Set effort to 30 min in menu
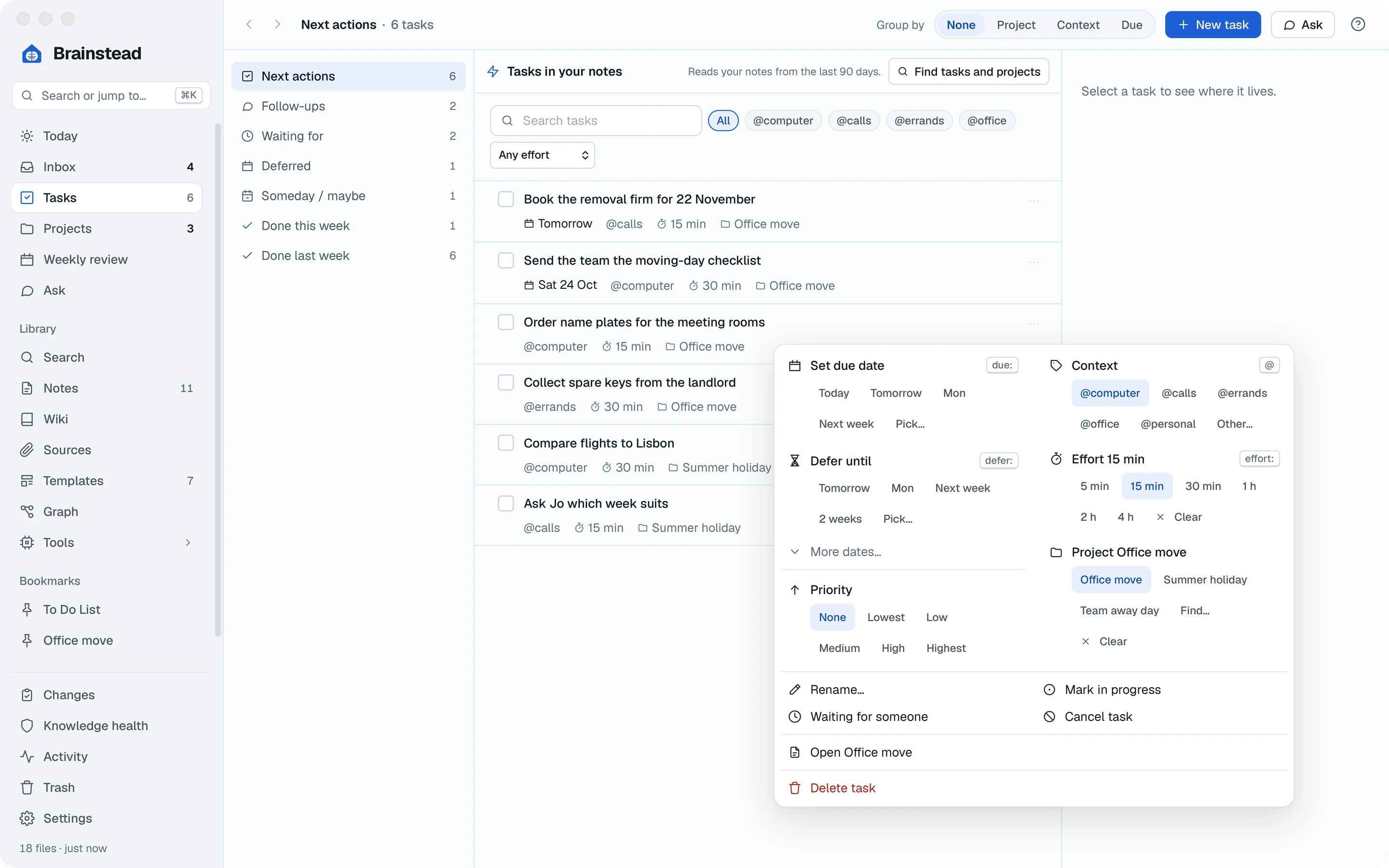Image resolution: width=1389 pixels, height=868 pixels. tap(1202, 486)
